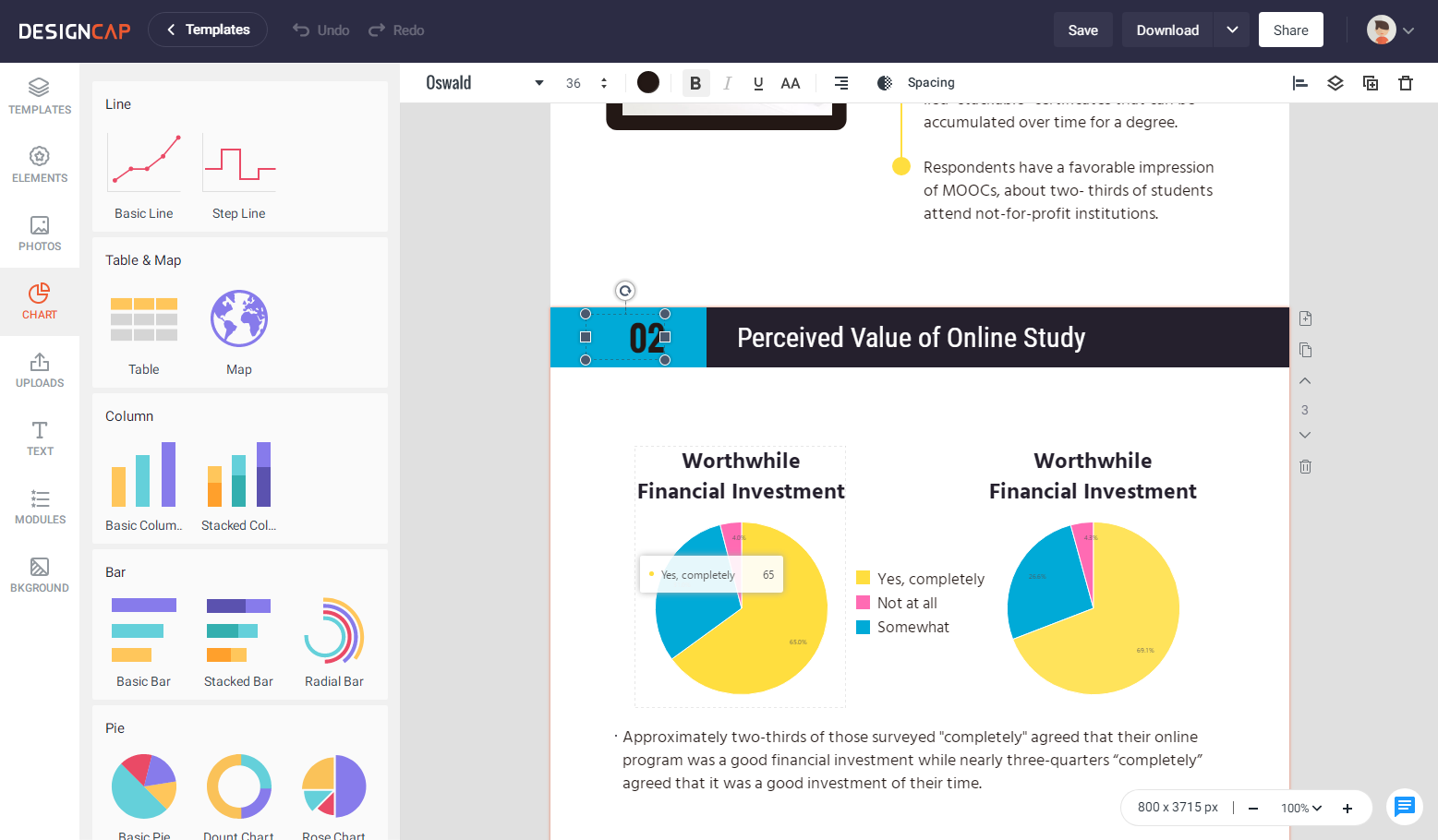
Task: Click the layers arrangement icon
Action: 1335,83
